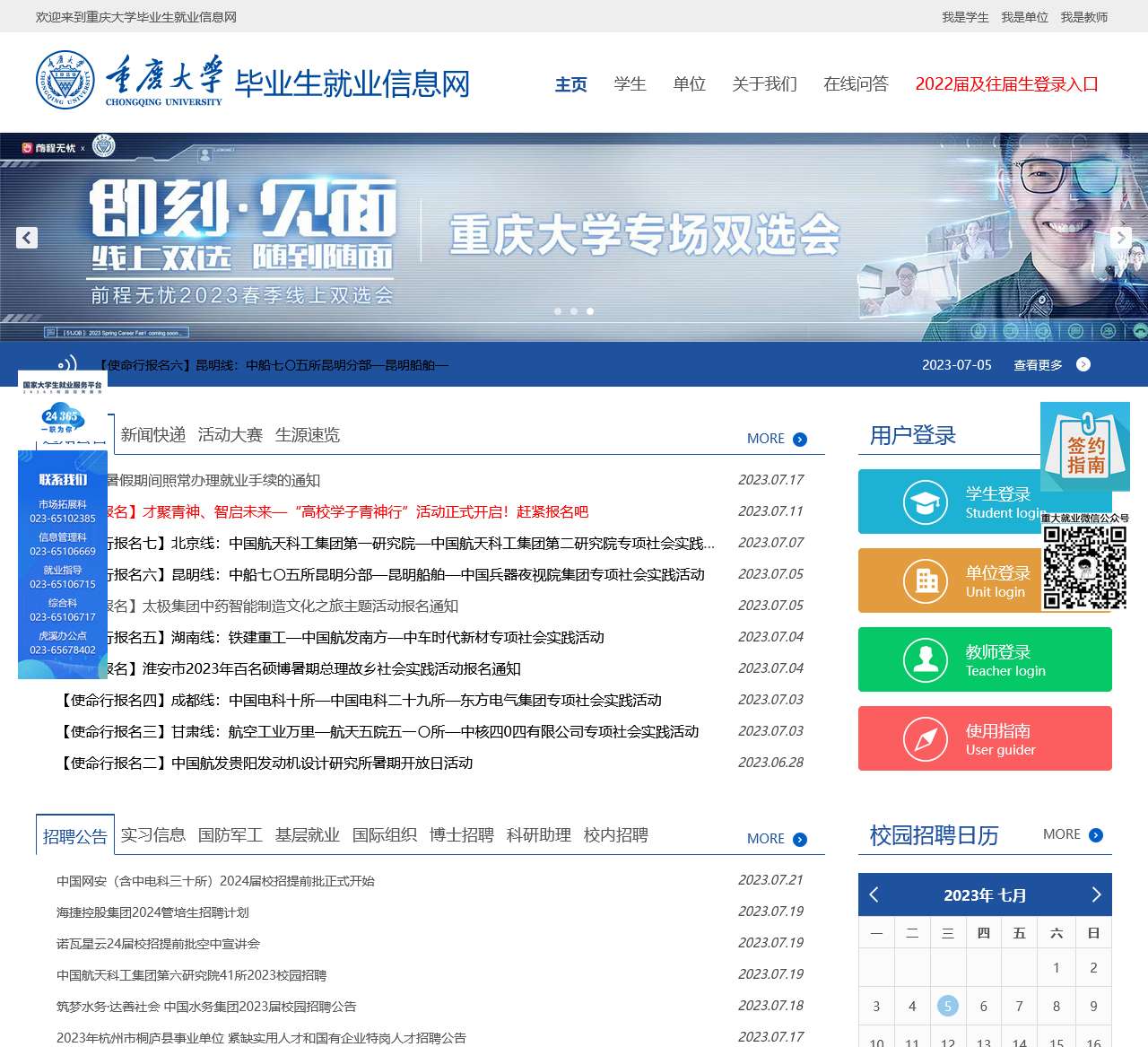Open news 使命行报名二 中国航发贵阳发动机

(x=265, y=763)
